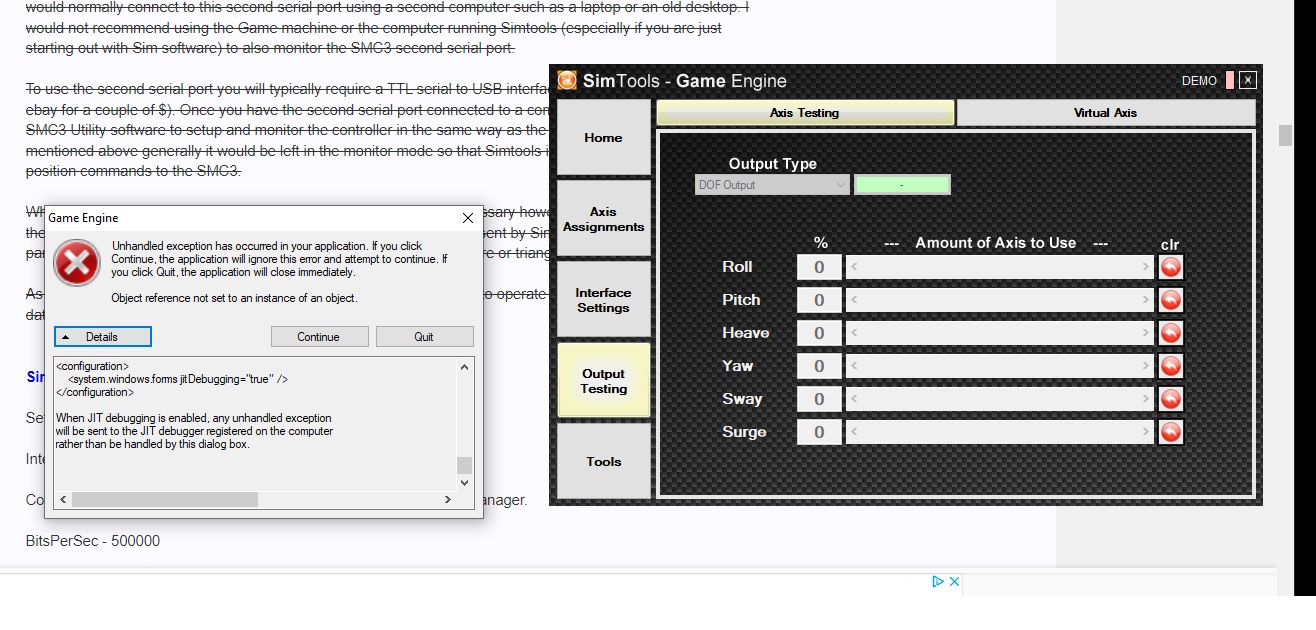1316x630 pixels.
Task: Decrease Sway with the slider's left arrow
Action: (853, 399)
